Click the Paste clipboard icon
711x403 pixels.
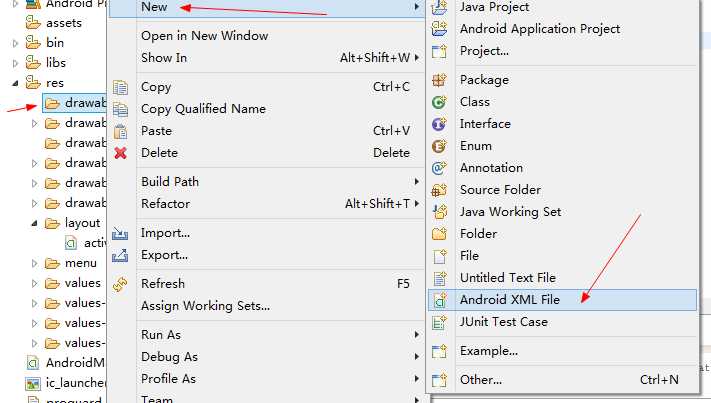(120, 131)
